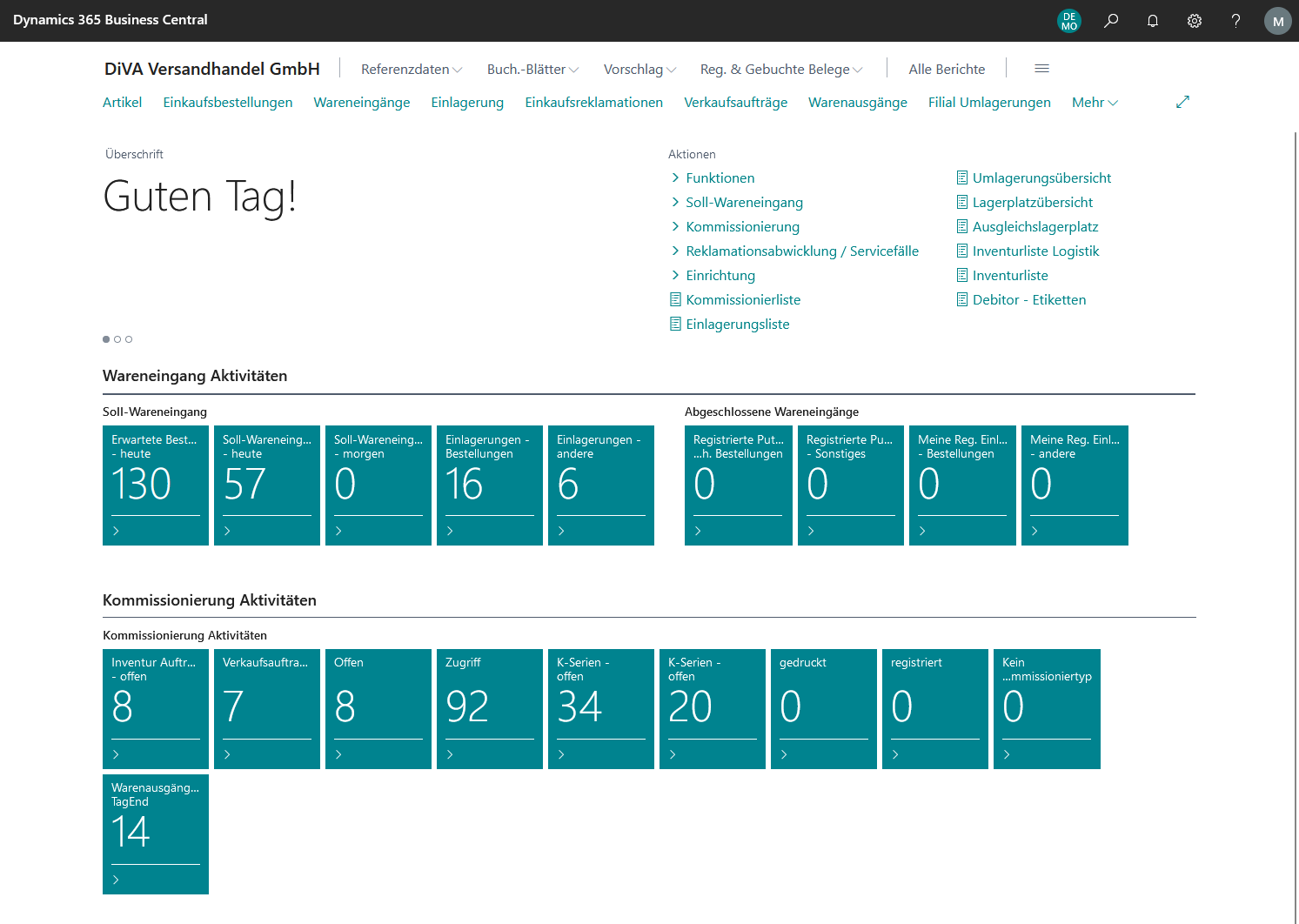Open Soll-Wareneing... morgen tile
1299x924 pixels.
(x=378, y=485)
